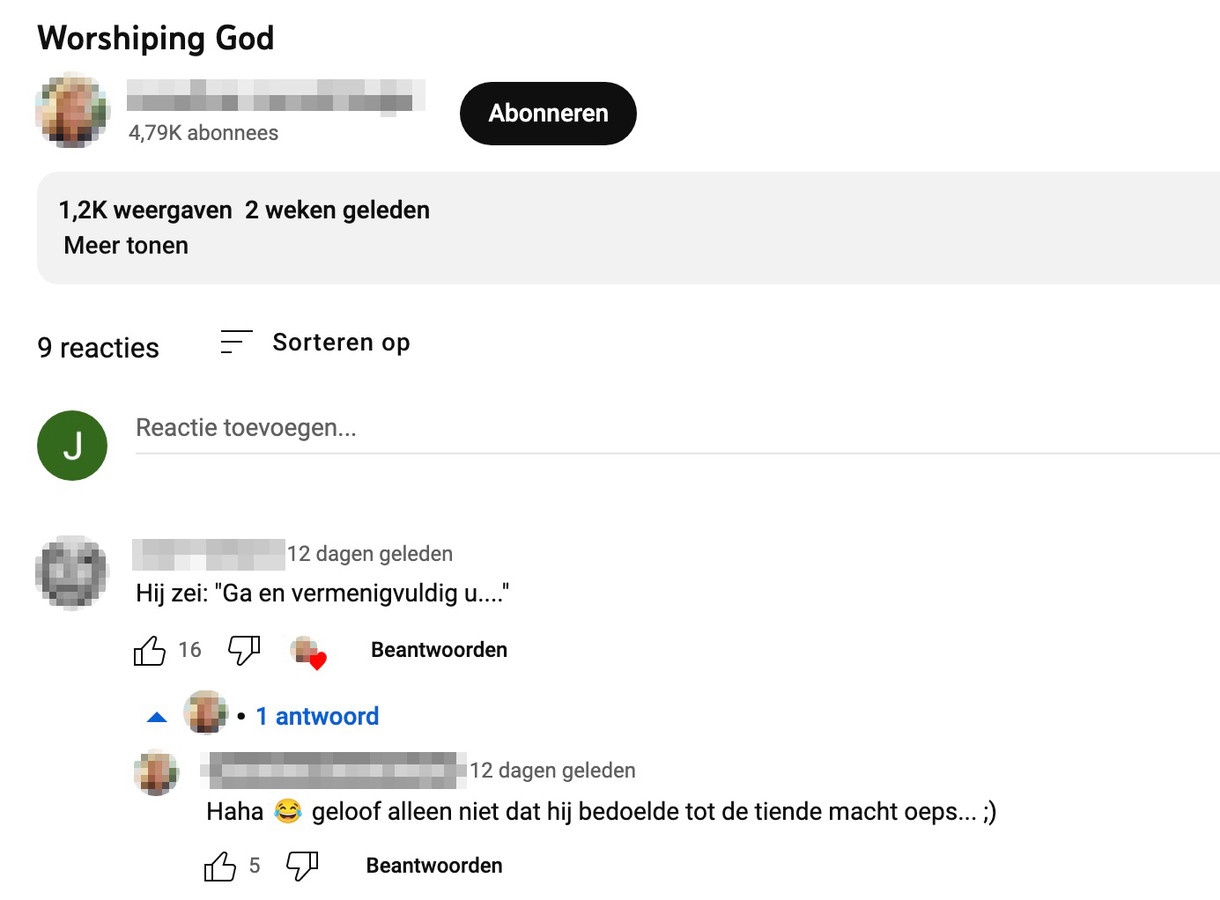Dislike the "Haha" reply
1220x900 pixels.
point(302,864)
